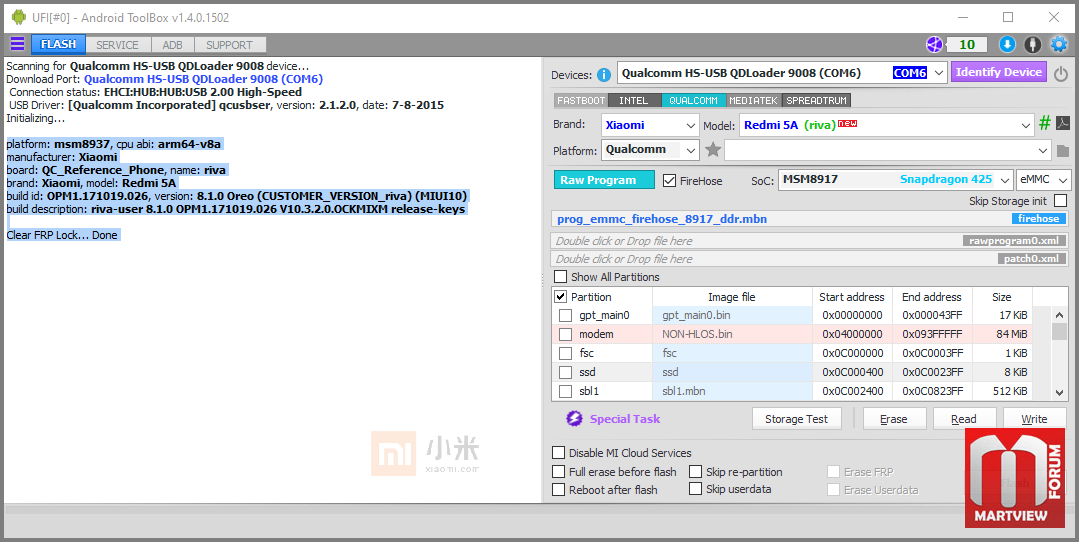Check Skip re-partition option
1079x542 pixels.
coord(696,472)
